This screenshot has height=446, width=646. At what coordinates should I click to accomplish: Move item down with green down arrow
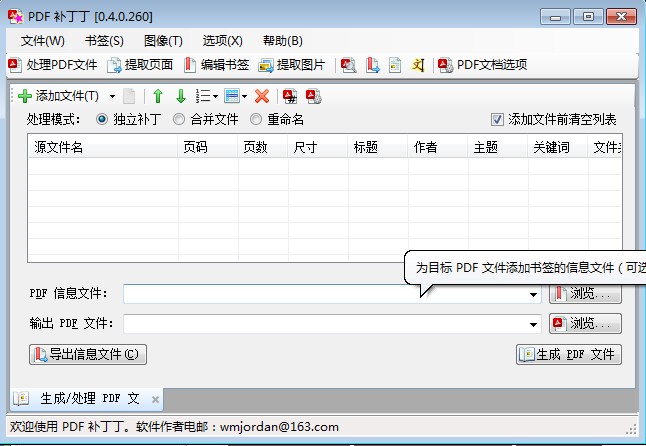pos(181,96)
